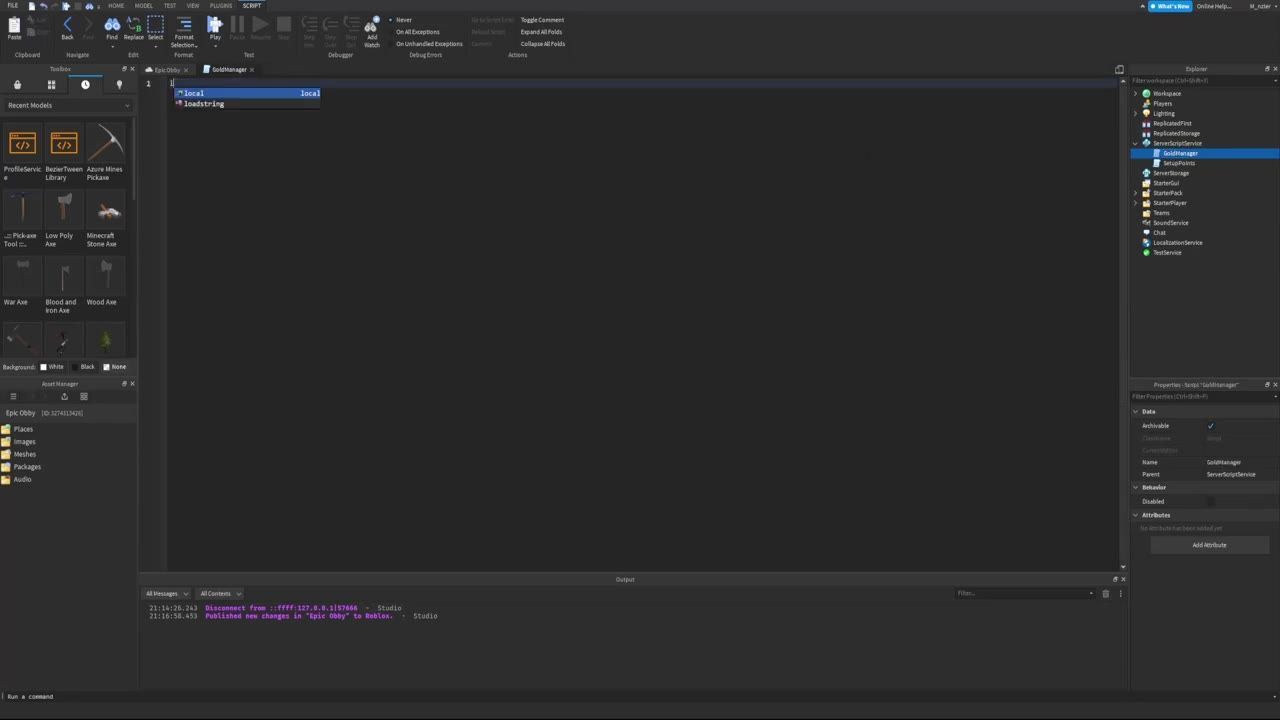Viewport: 1280px width, 720px height.
Task: Click Toggle Comment action
Action: coord(542,20)
